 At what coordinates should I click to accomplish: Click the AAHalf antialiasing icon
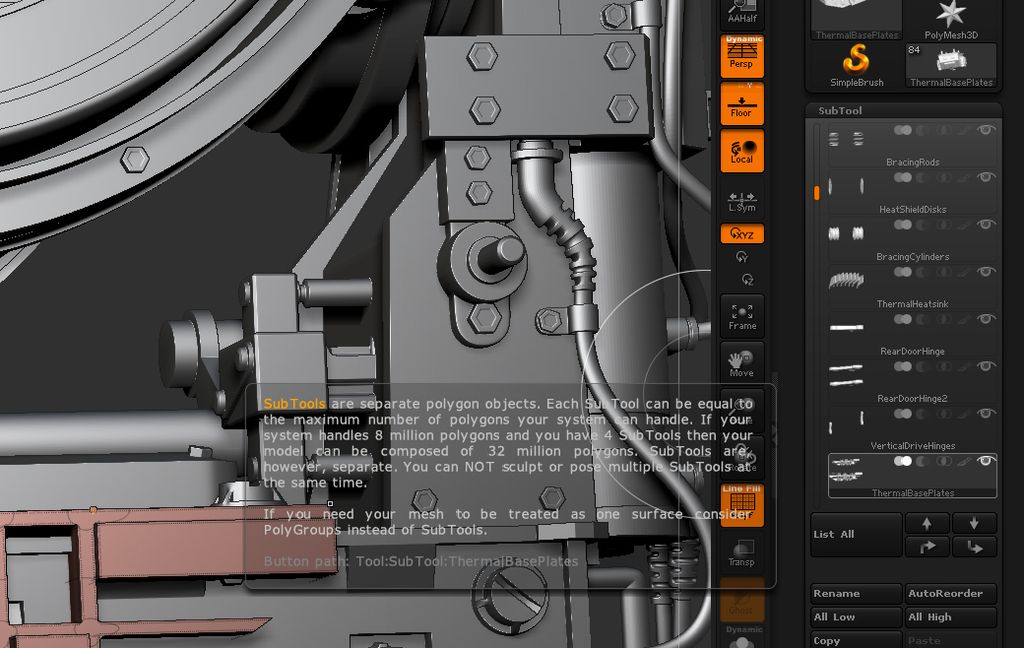pos(741,10)
